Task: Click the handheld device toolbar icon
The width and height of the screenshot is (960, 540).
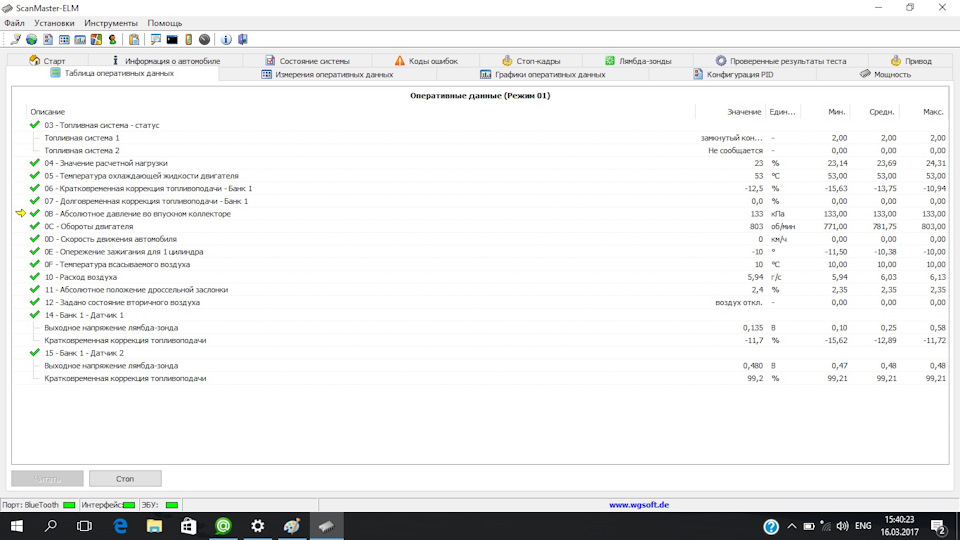Action: tap(189, 39)
